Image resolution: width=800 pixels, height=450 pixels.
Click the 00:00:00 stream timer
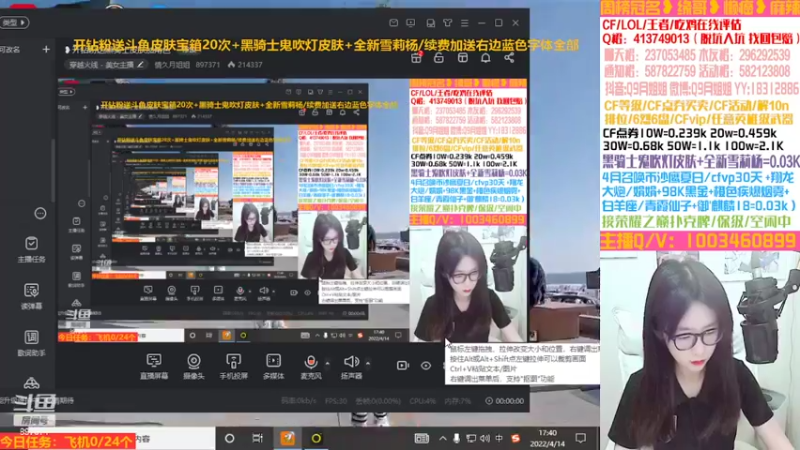[505, 401]
